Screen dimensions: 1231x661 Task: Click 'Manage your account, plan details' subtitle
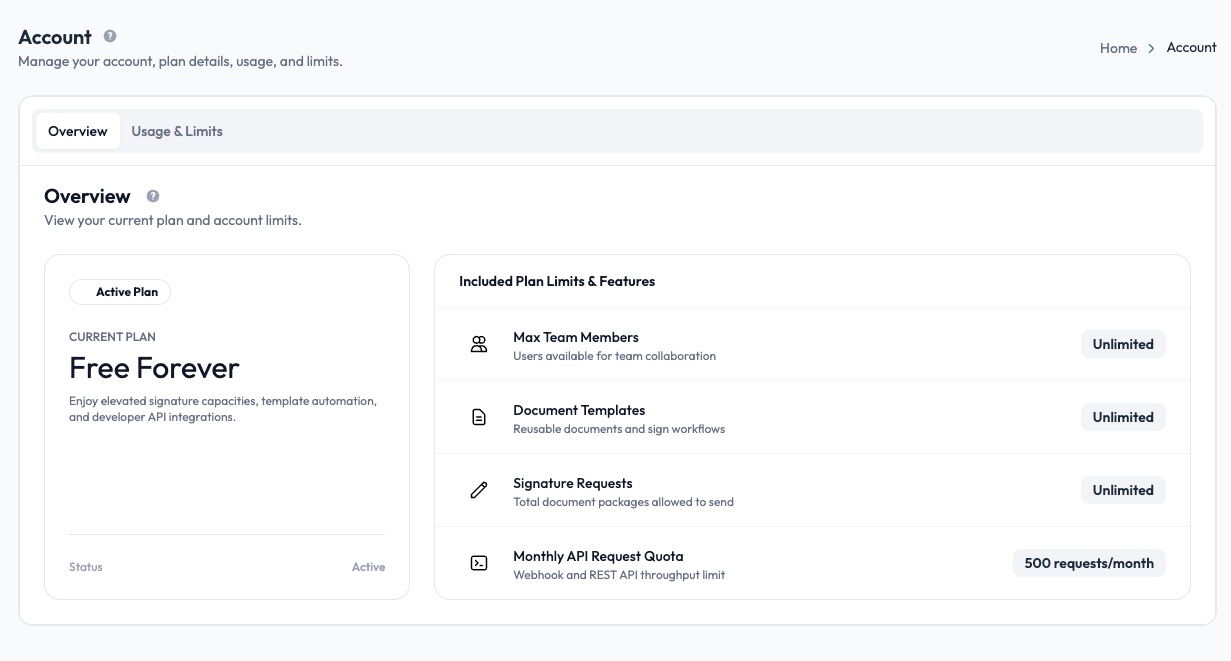coord(180,61)
